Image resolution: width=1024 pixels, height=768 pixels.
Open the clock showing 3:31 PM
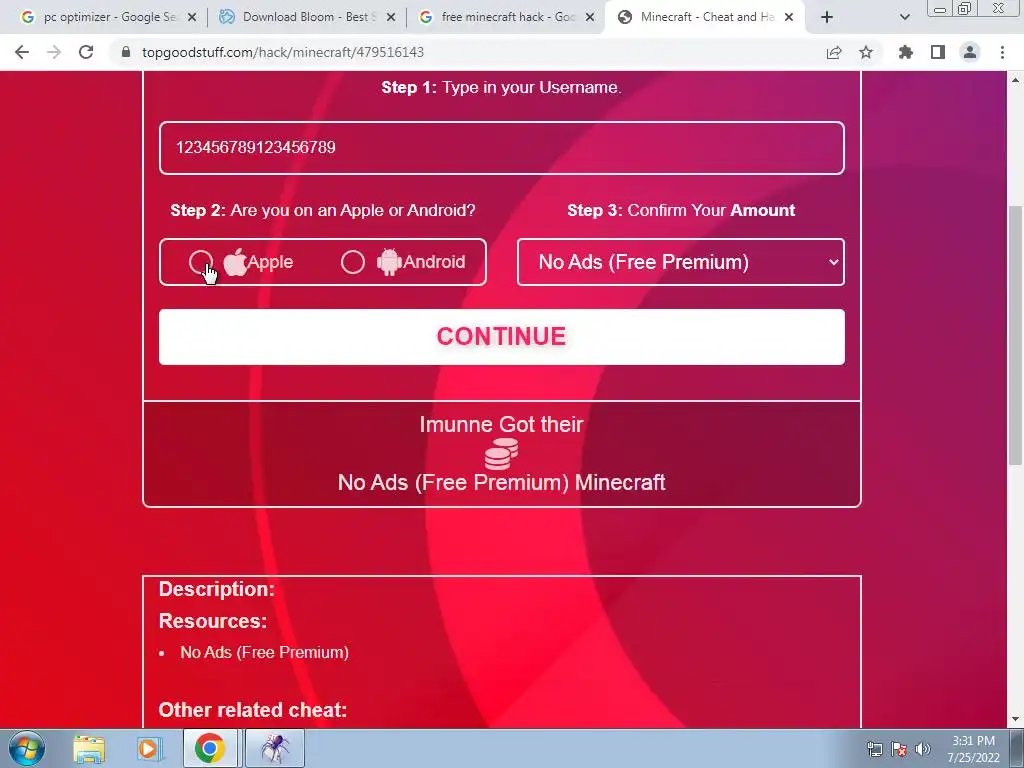tap(974, 749)
